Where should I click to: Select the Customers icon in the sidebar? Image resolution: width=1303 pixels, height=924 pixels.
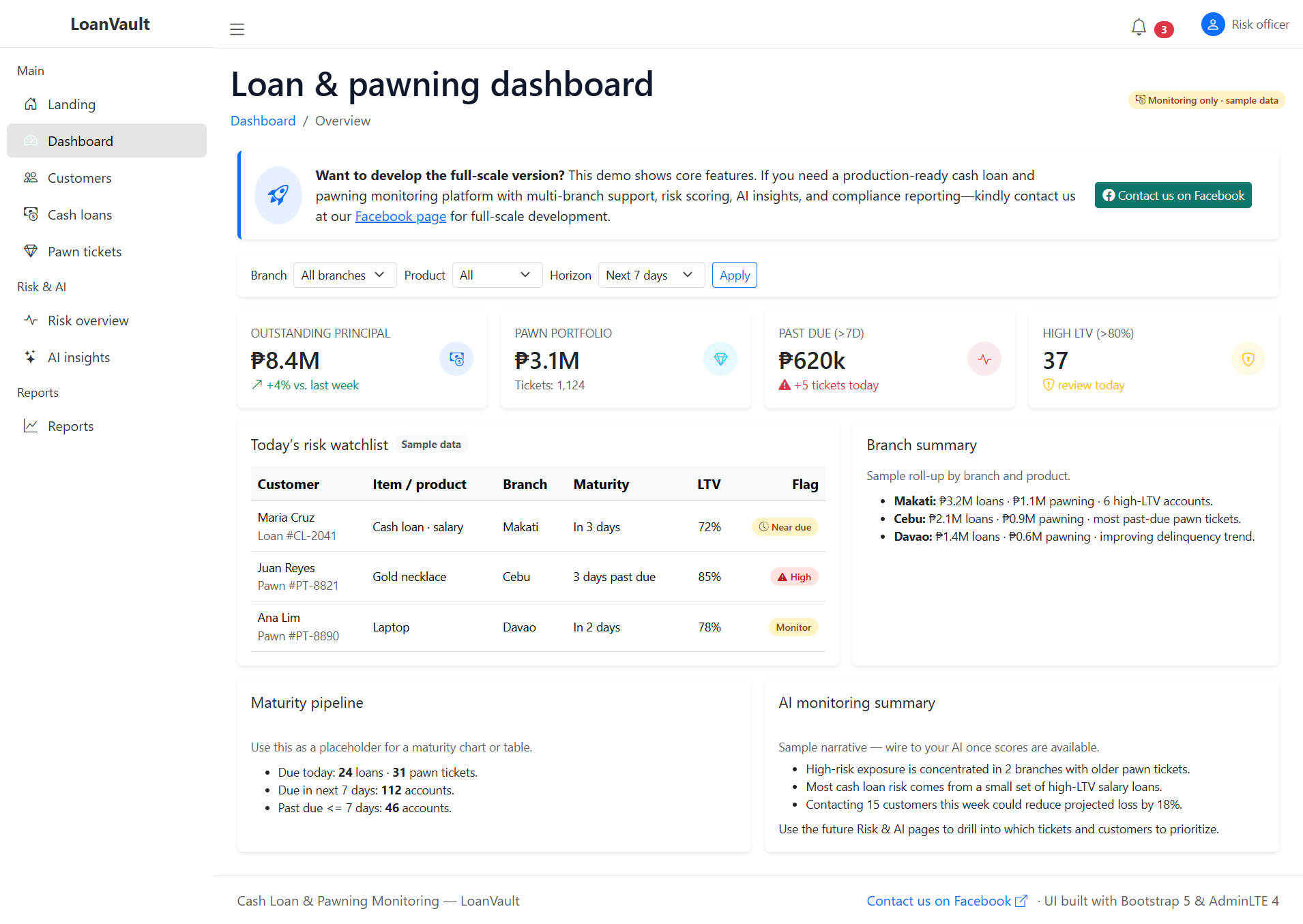click(x=31, y=177)
